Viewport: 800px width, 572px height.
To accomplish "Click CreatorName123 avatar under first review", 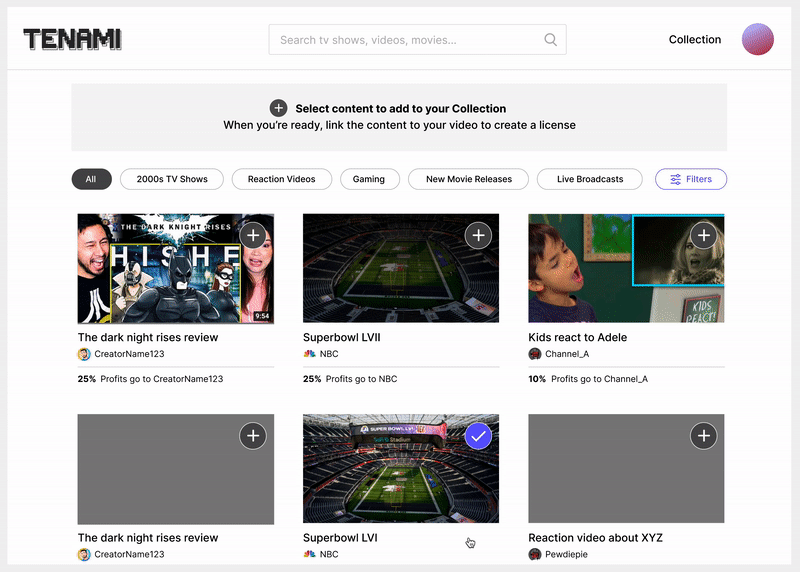I will (84, 354).
